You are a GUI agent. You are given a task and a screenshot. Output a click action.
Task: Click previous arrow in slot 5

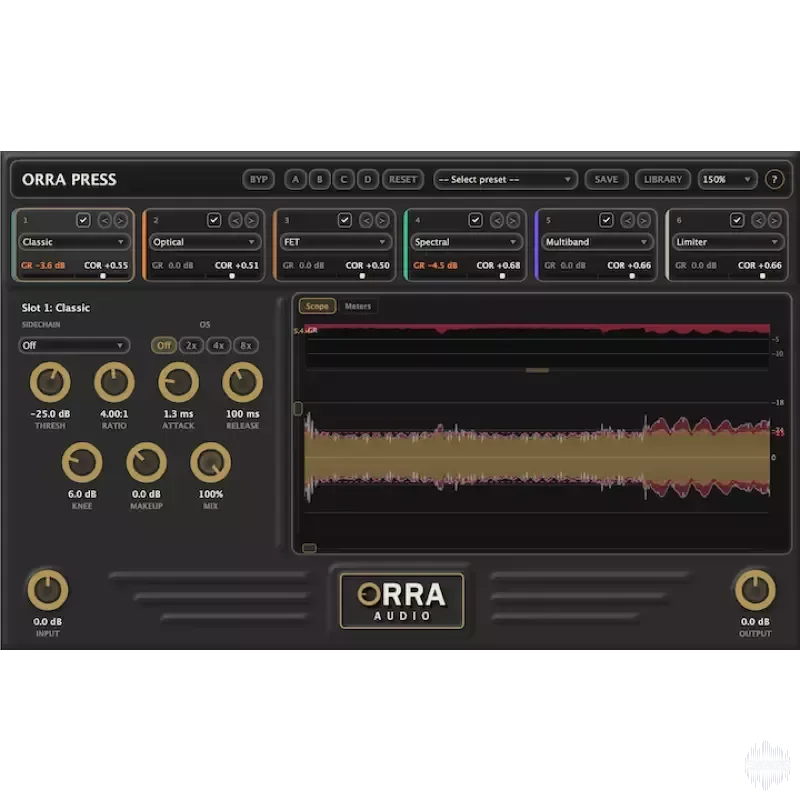(x=628, y=220)
